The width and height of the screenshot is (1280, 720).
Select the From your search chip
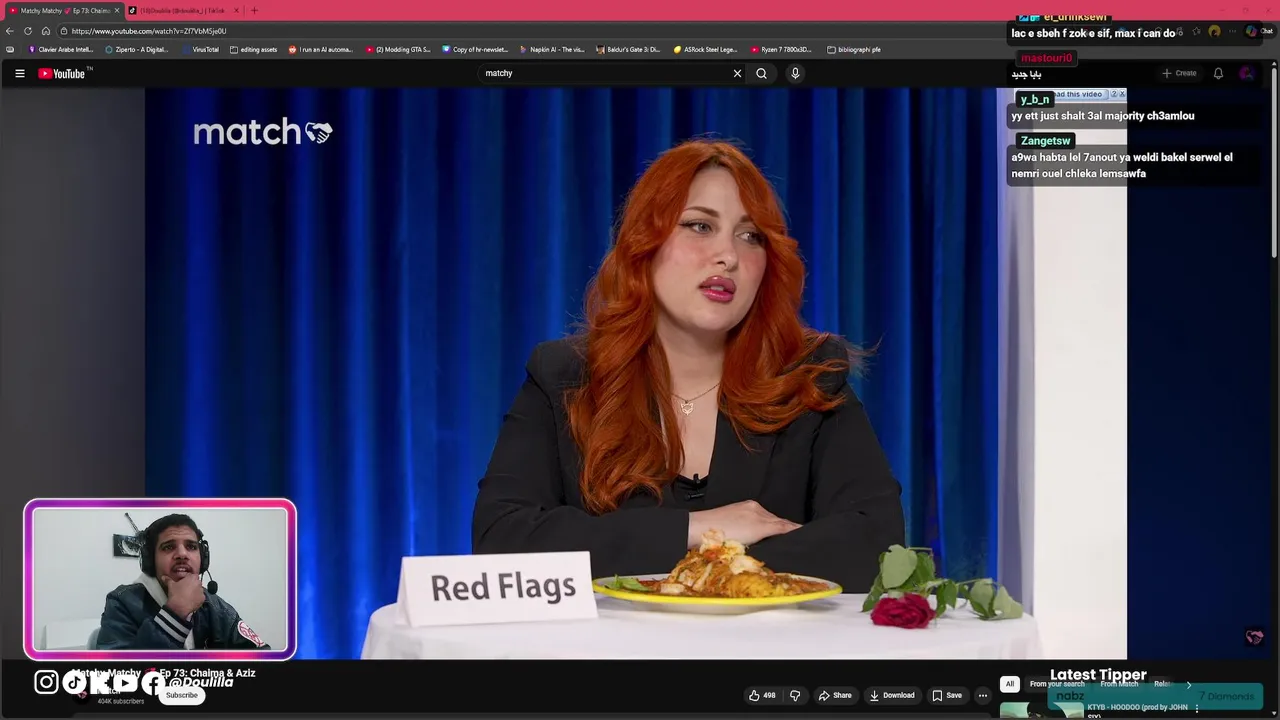pos(1057,684)
